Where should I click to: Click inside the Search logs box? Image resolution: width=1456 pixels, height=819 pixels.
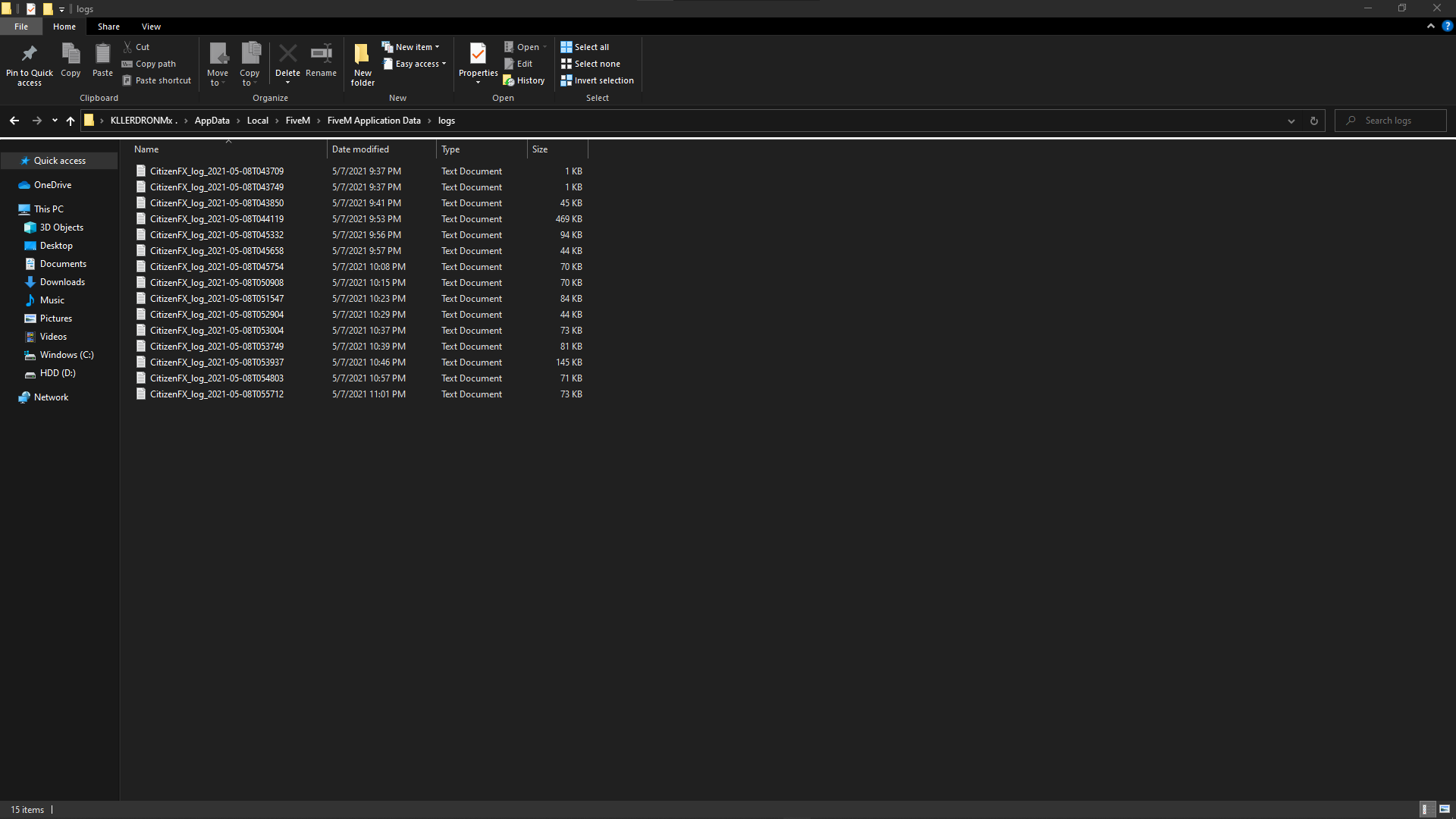point(1395,120)
